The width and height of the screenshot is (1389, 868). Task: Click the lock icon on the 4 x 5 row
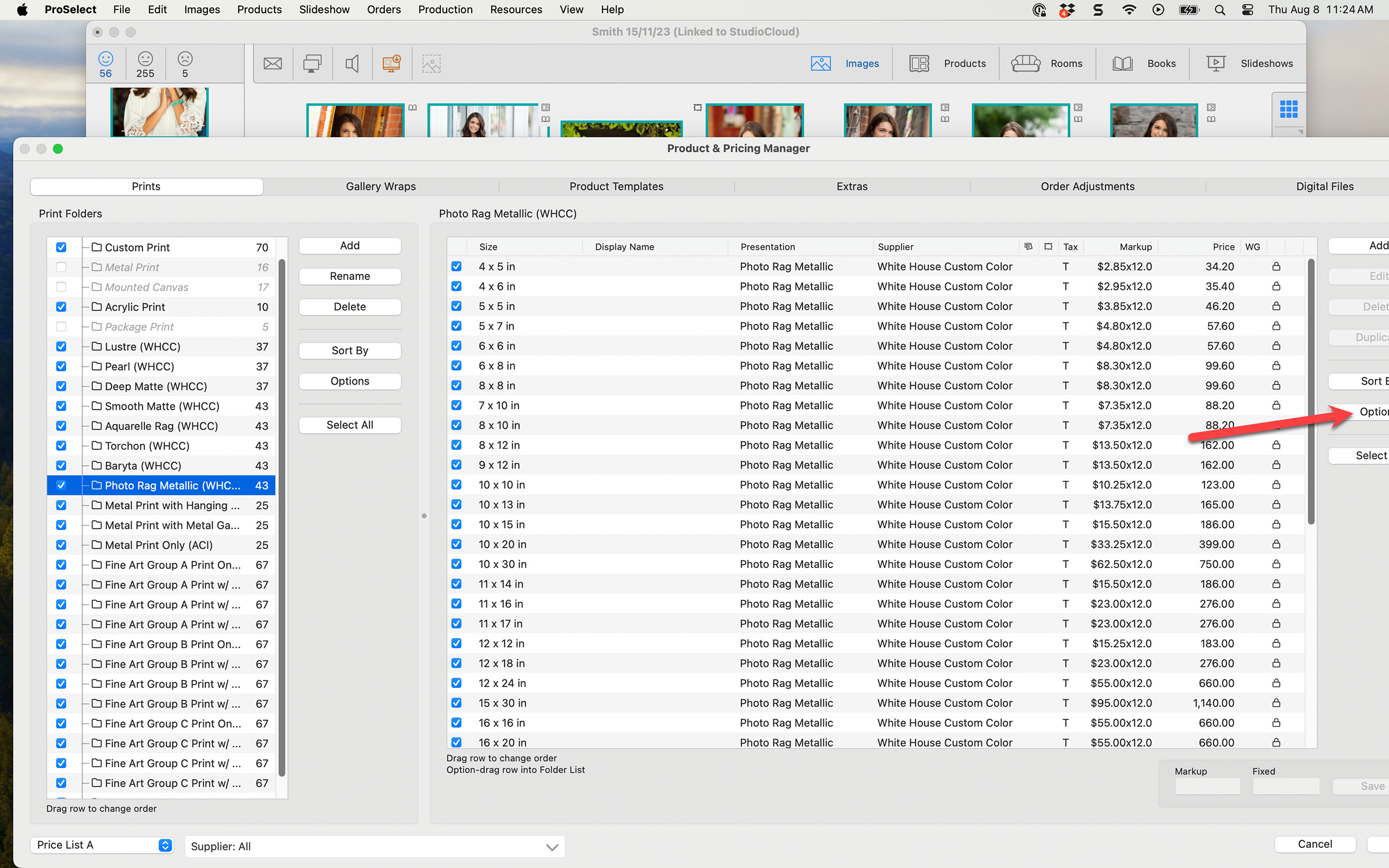[x=1275, y=267]
